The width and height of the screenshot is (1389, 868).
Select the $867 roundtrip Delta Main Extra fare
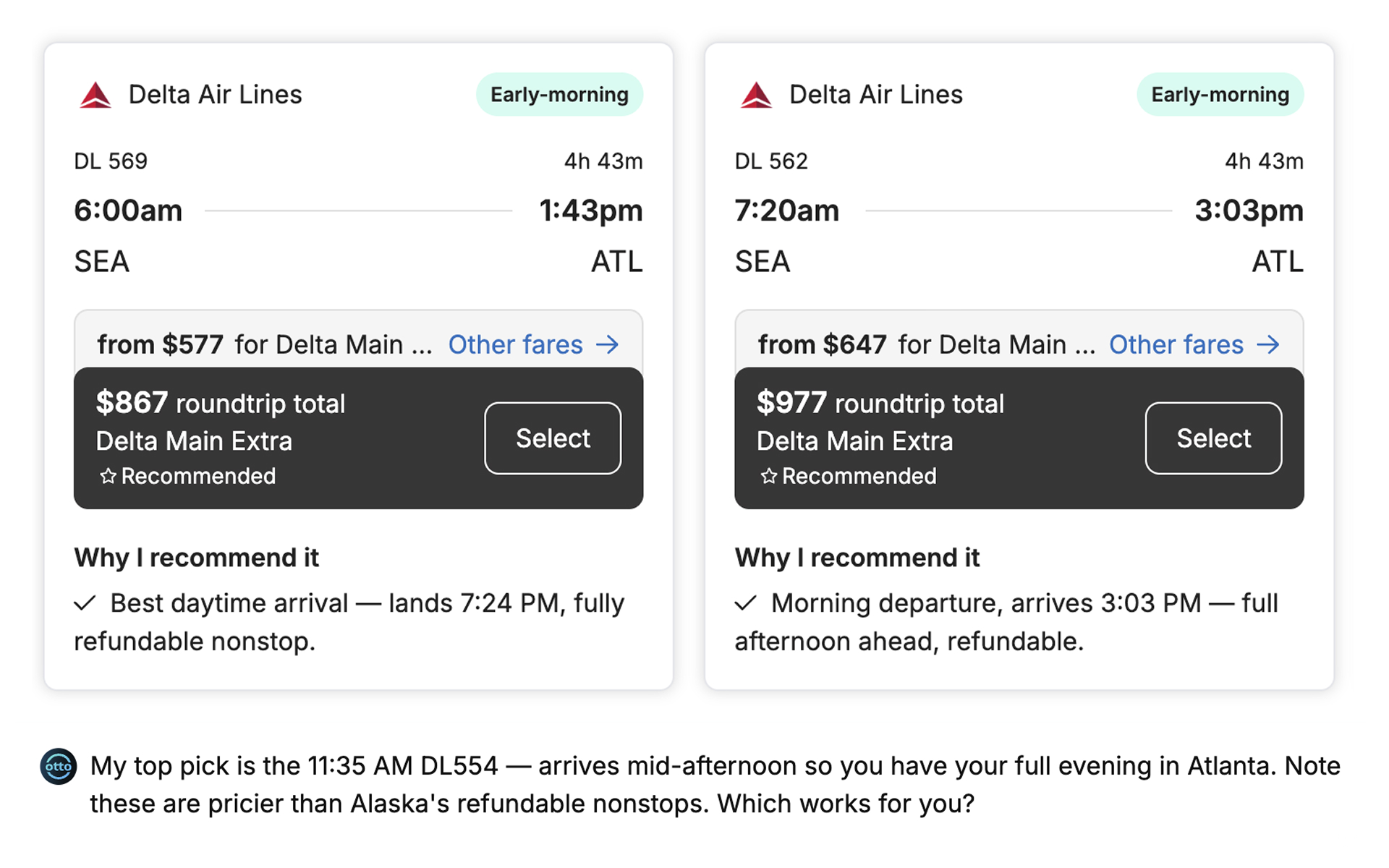[553, 438]
